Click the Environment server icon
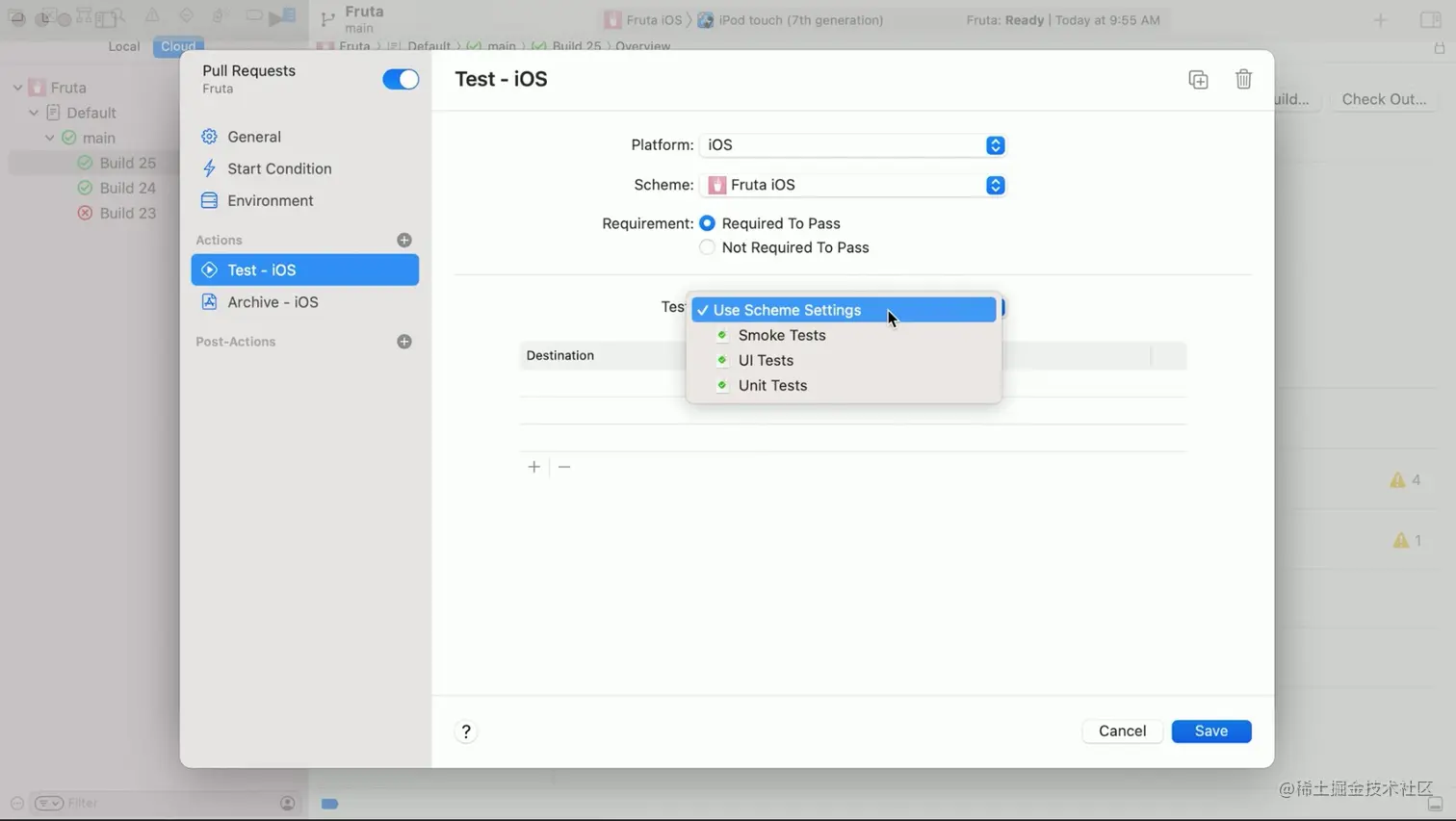1456x821 pixels. click(209, 200)
